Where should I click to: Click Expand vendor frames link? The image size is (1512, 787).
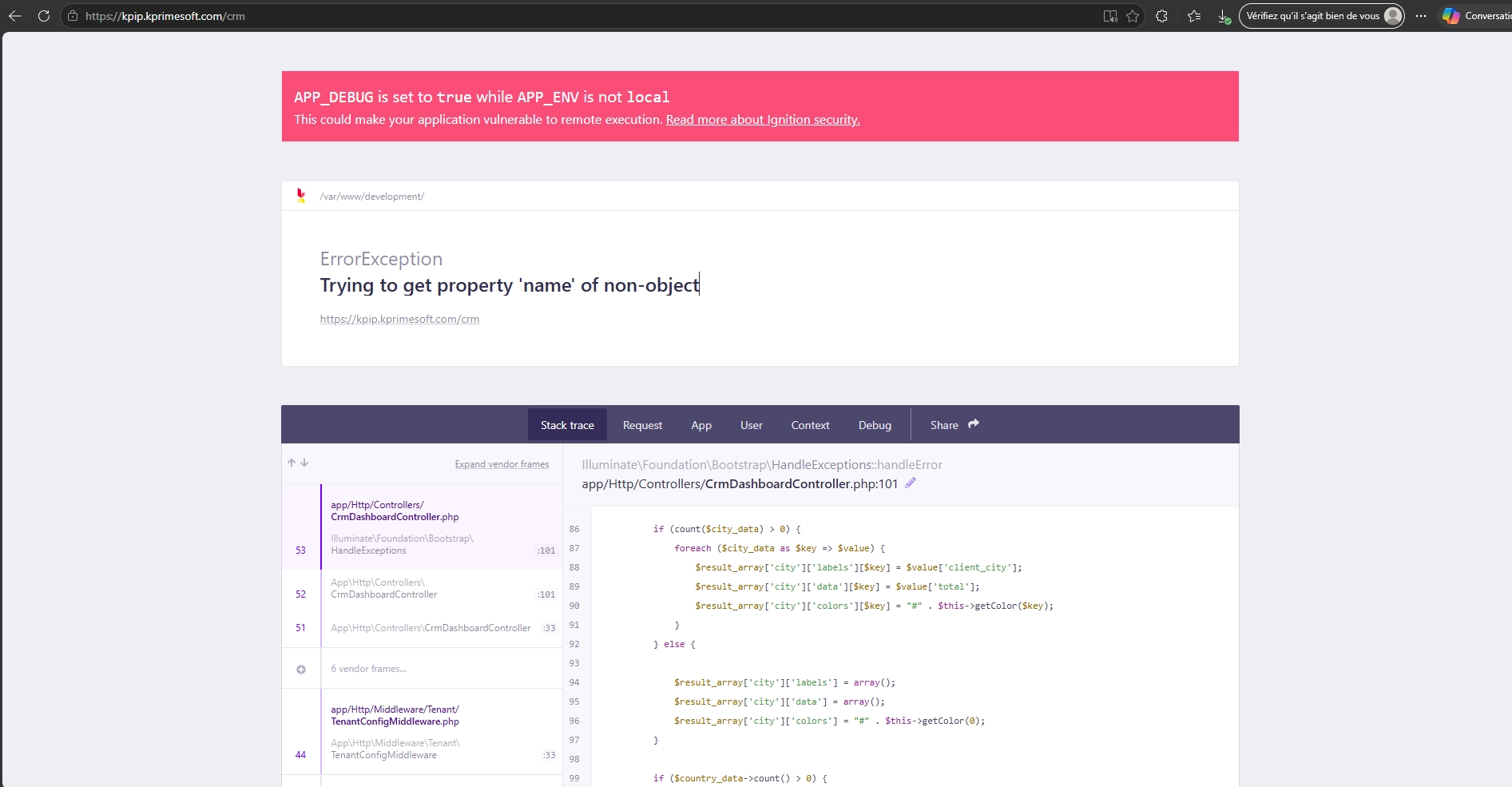pyautogui.click(x=502, y=464)
